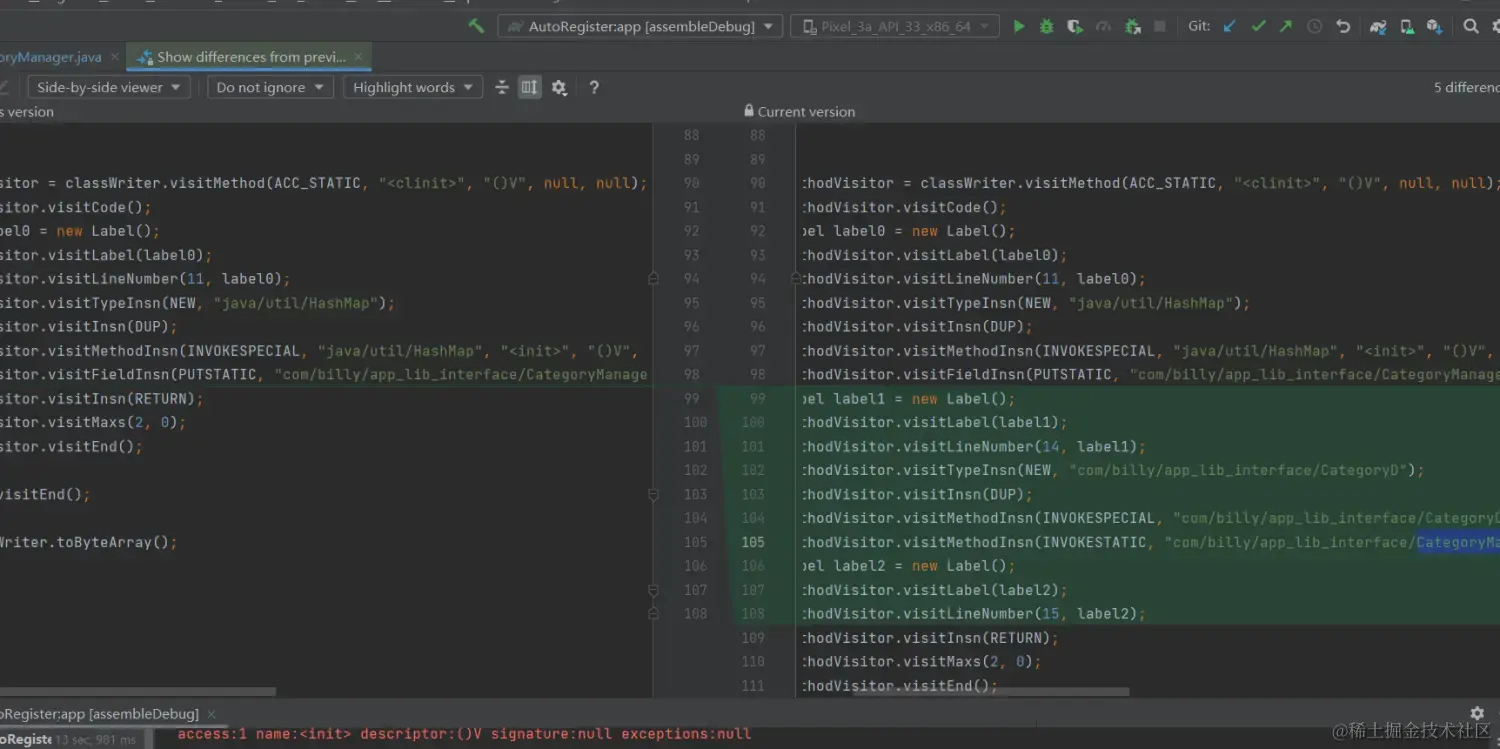Toggle fold marker at line 108
1500x749 pixels.
653,613
